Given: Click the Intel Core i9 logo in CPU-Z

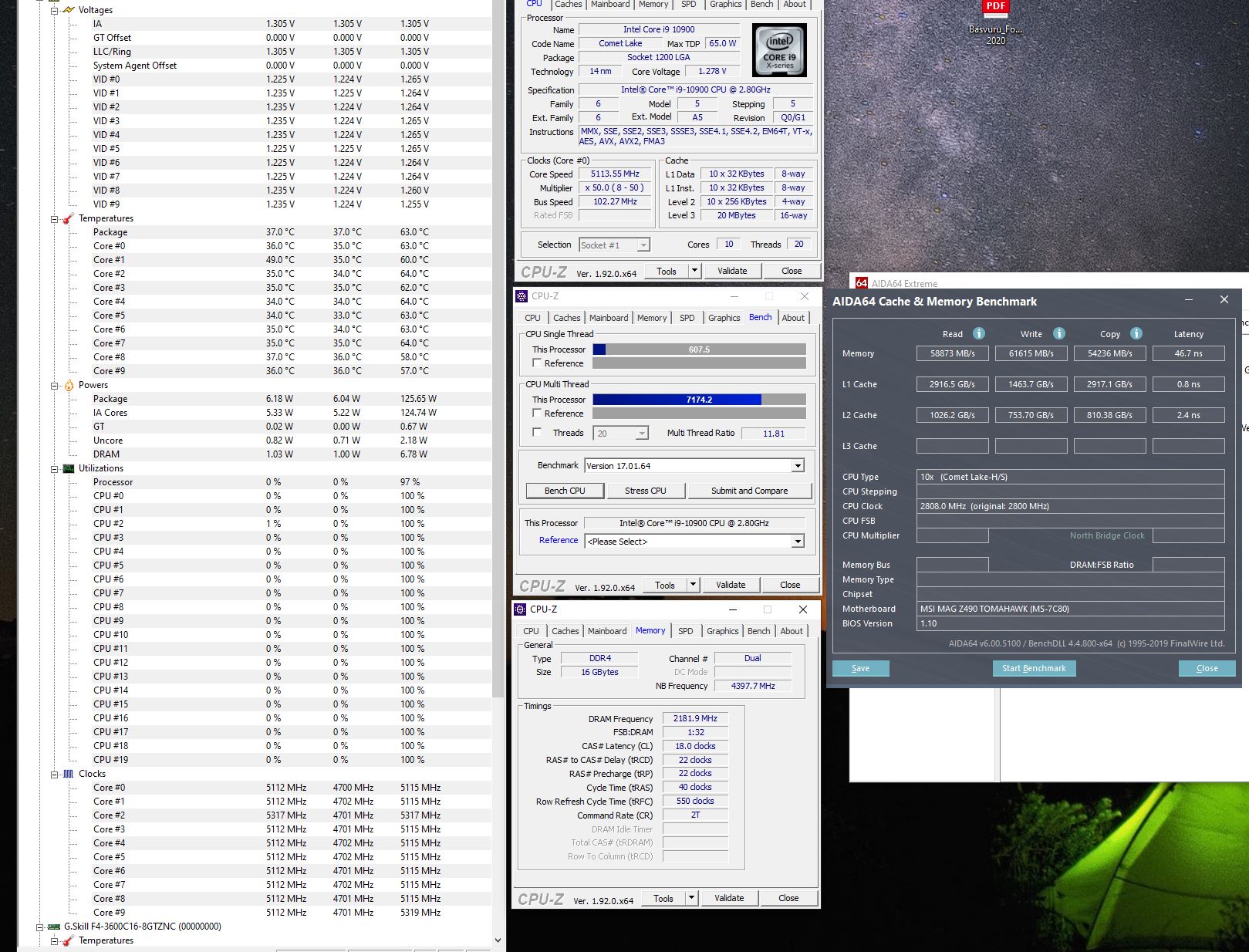Looking at the screenshot, I should [x=779, y=49].
